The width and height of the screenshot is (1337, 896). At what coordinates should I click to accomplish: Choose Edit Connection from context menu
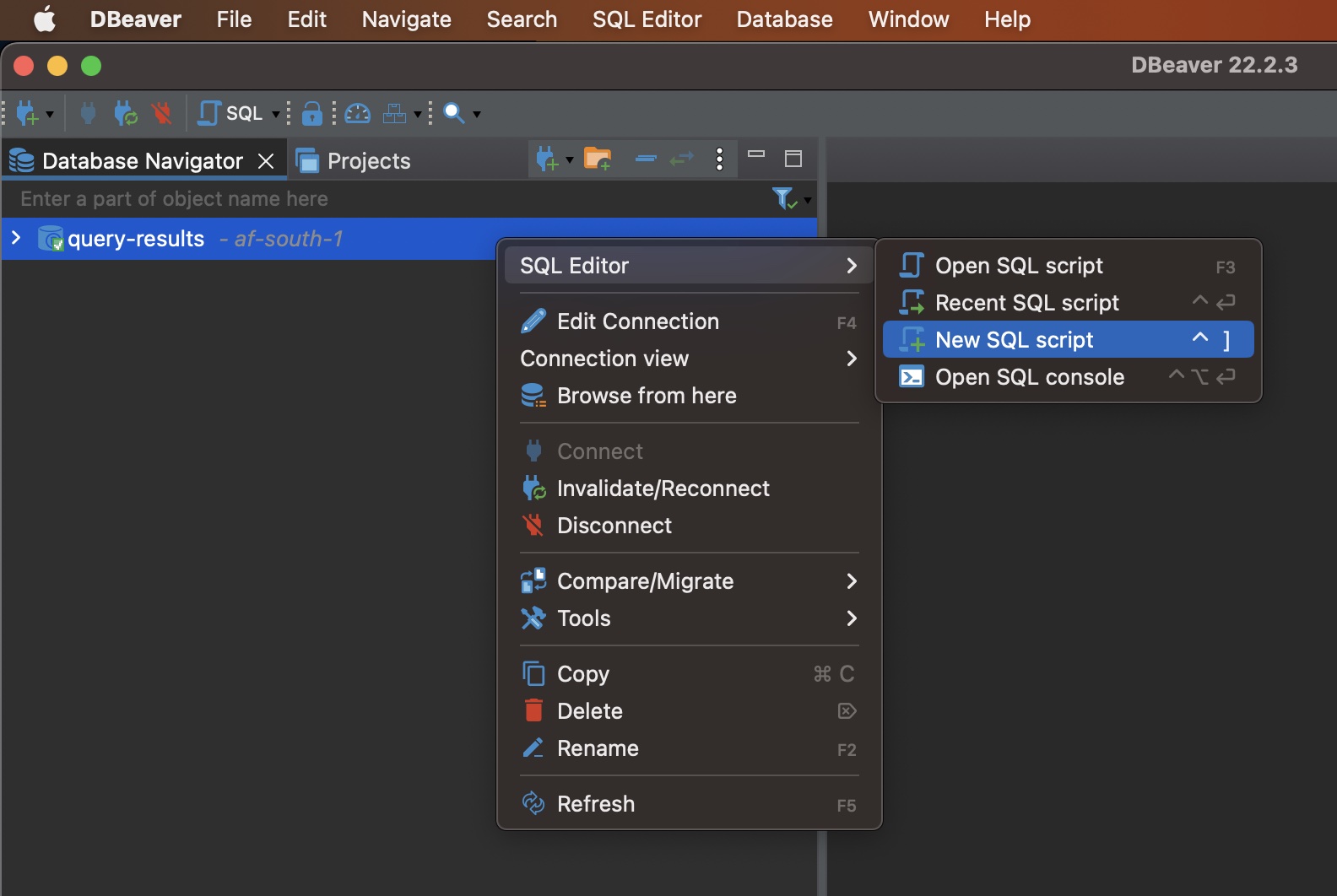click(690, 321)
